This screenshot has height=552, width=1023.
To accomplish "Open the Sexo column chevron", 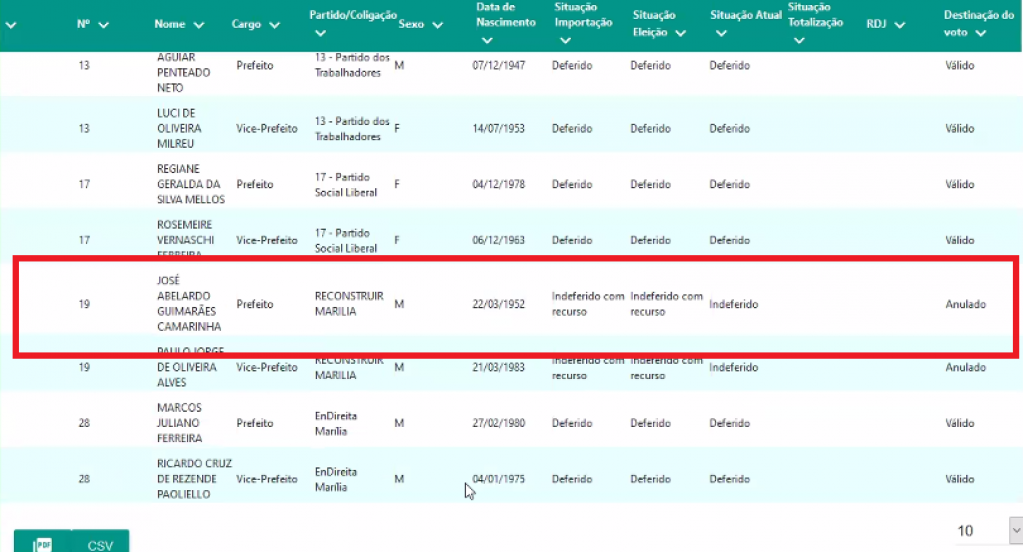I will (x=438, y=25).
